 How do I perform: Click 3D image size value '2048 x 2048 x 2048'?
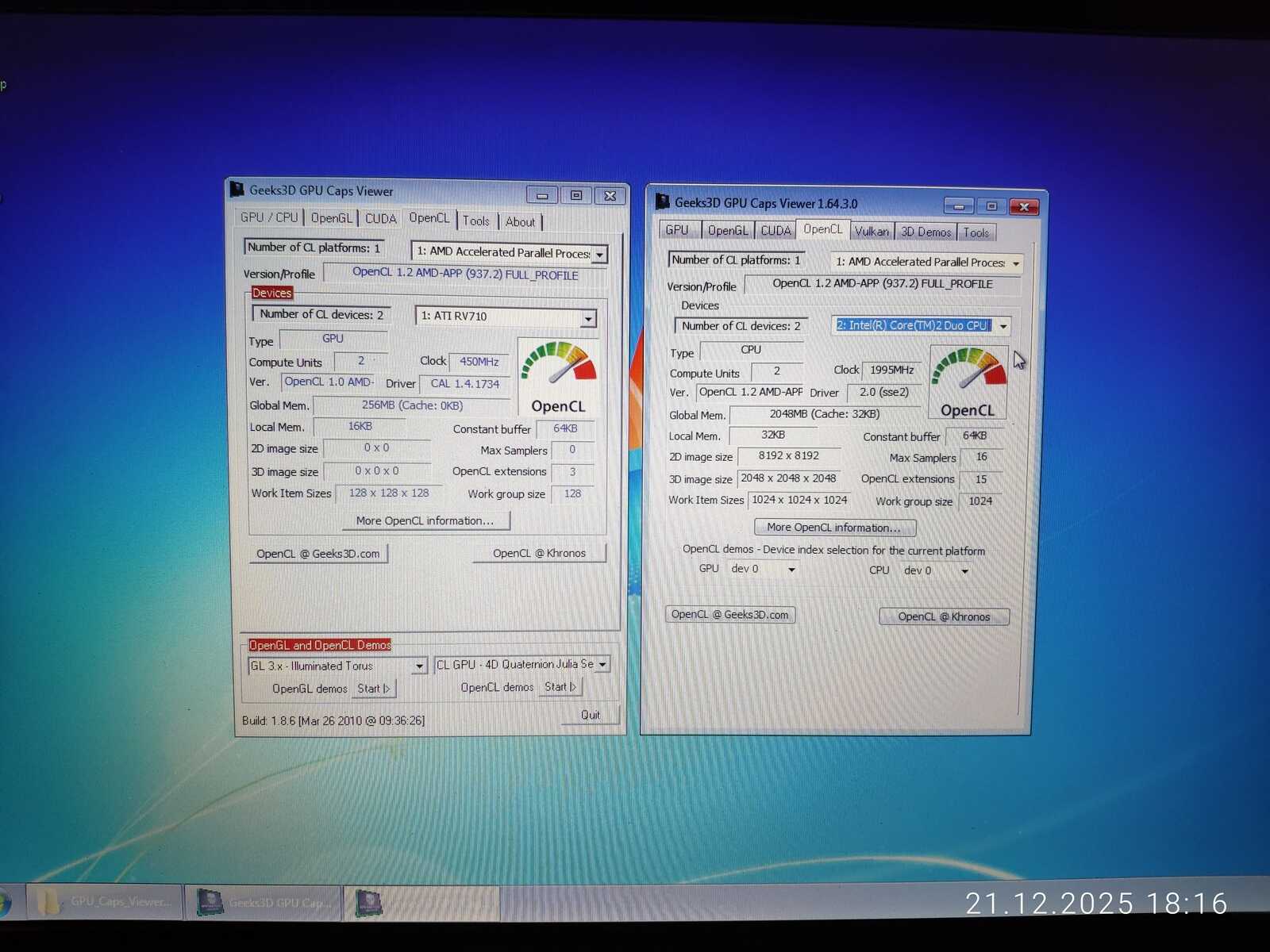[788, 478]
